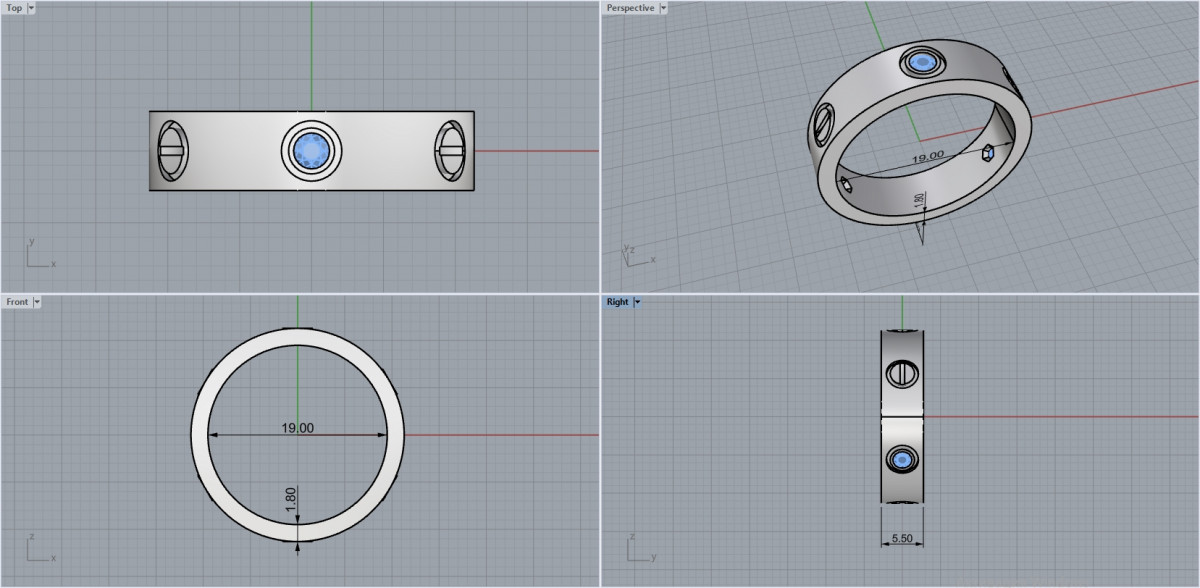The width and height of the screenshot is (1200, 588).
Task: Expand the Front viewport dropdown arrow
Action: tap(37, 302)
